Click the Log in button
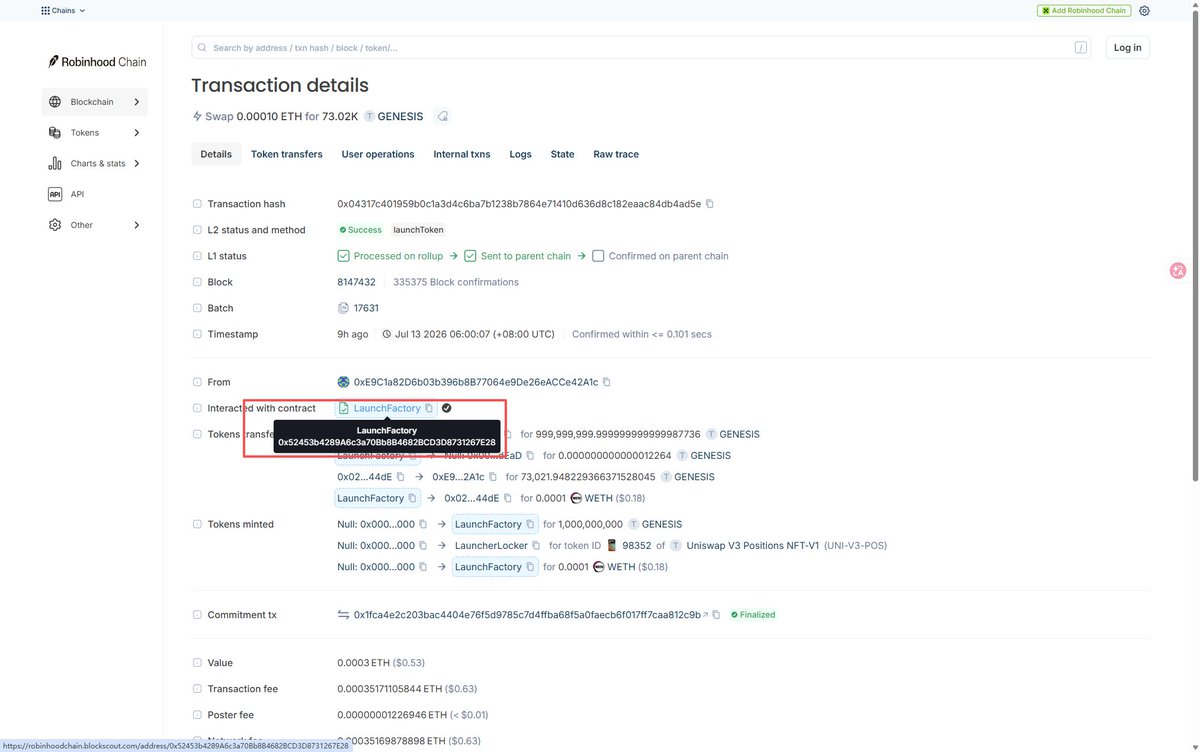1200x752 pixels. tap(1128, 48)
